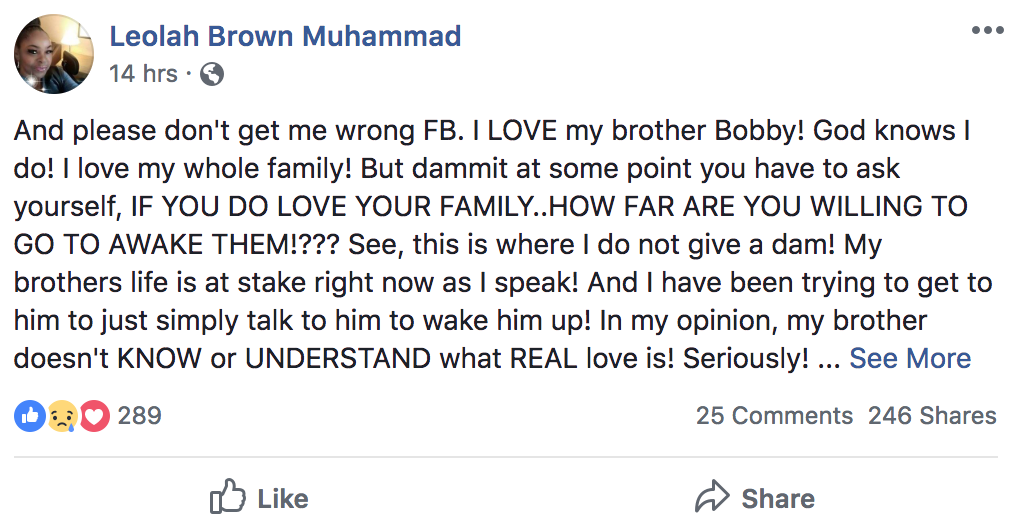Click the sad face reaction icon
1014x526 pixels.
62,416
